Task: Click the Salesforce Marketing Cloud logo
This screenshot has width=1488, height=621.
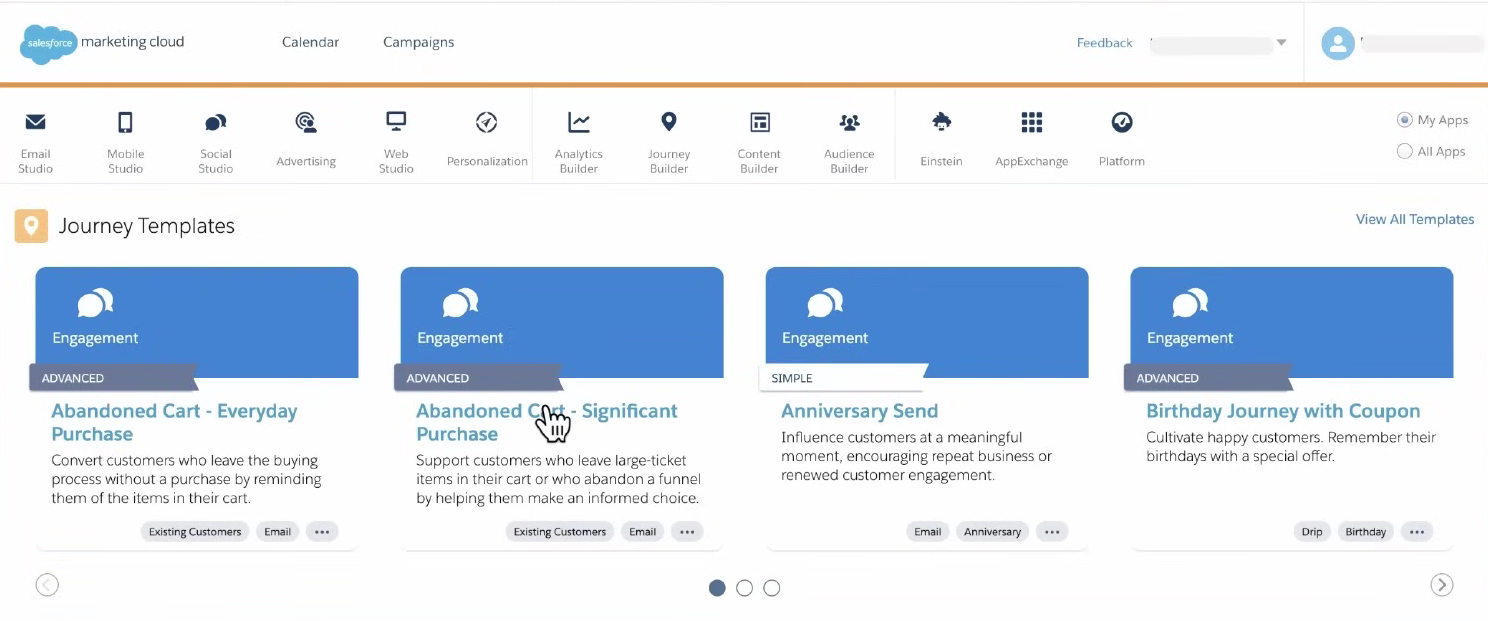Action: tap(102, 43)
